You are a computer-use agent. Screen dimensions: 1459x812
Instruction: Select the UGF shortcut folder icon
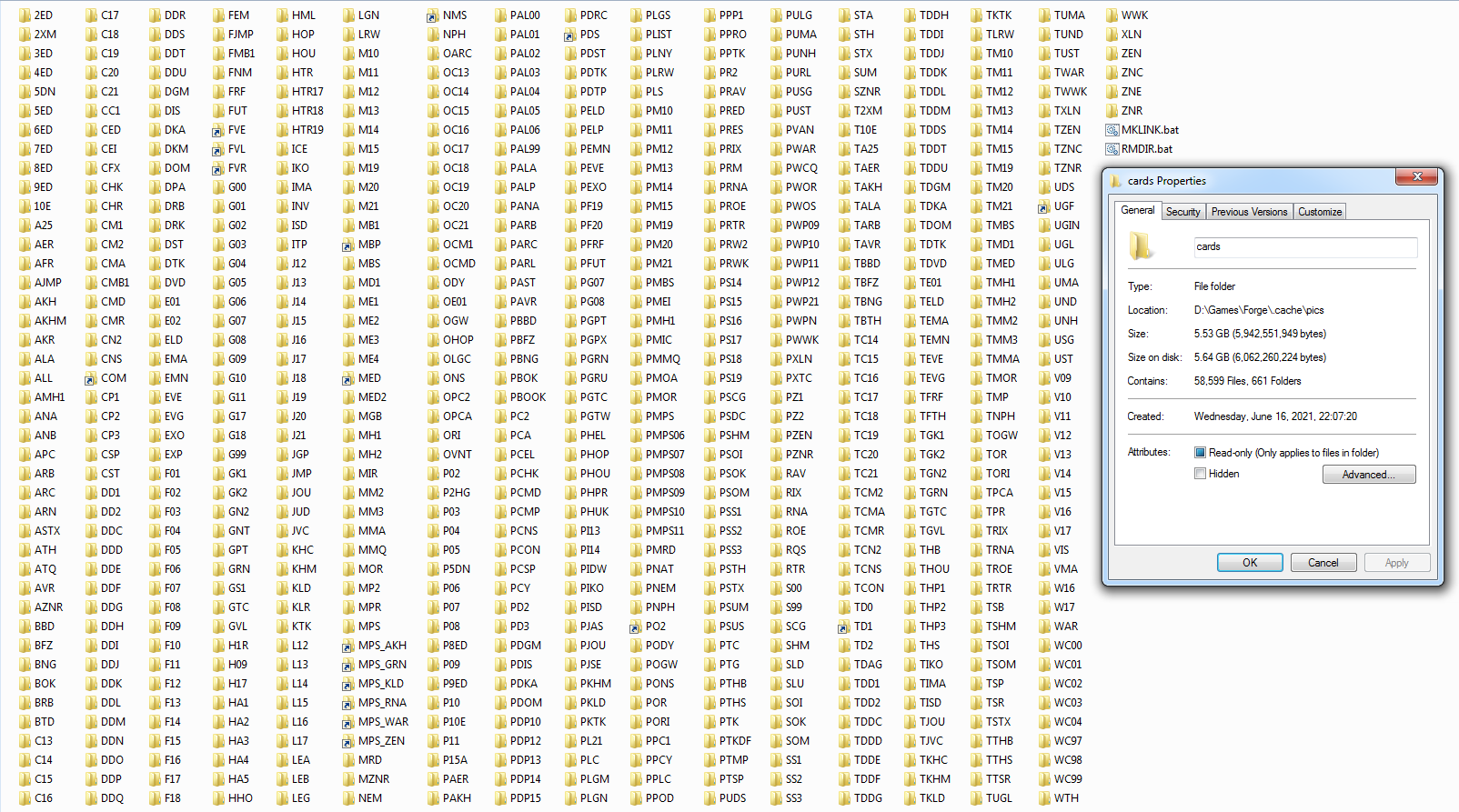1043,206
